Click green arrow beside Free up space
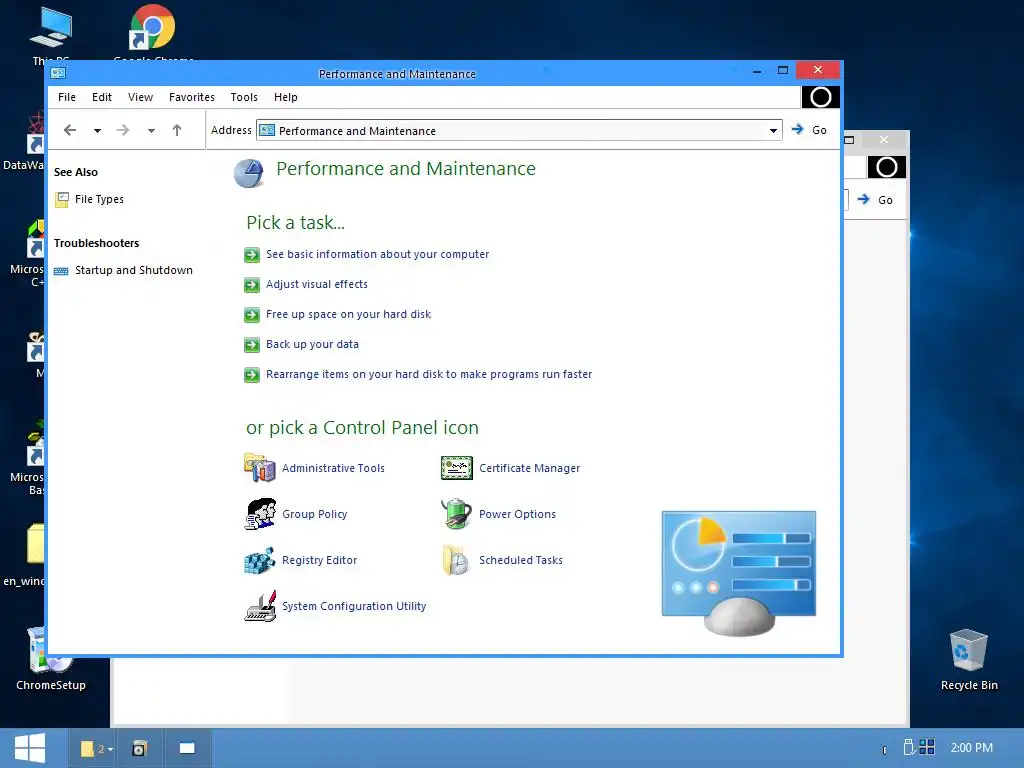 click(x=251, y=315)
